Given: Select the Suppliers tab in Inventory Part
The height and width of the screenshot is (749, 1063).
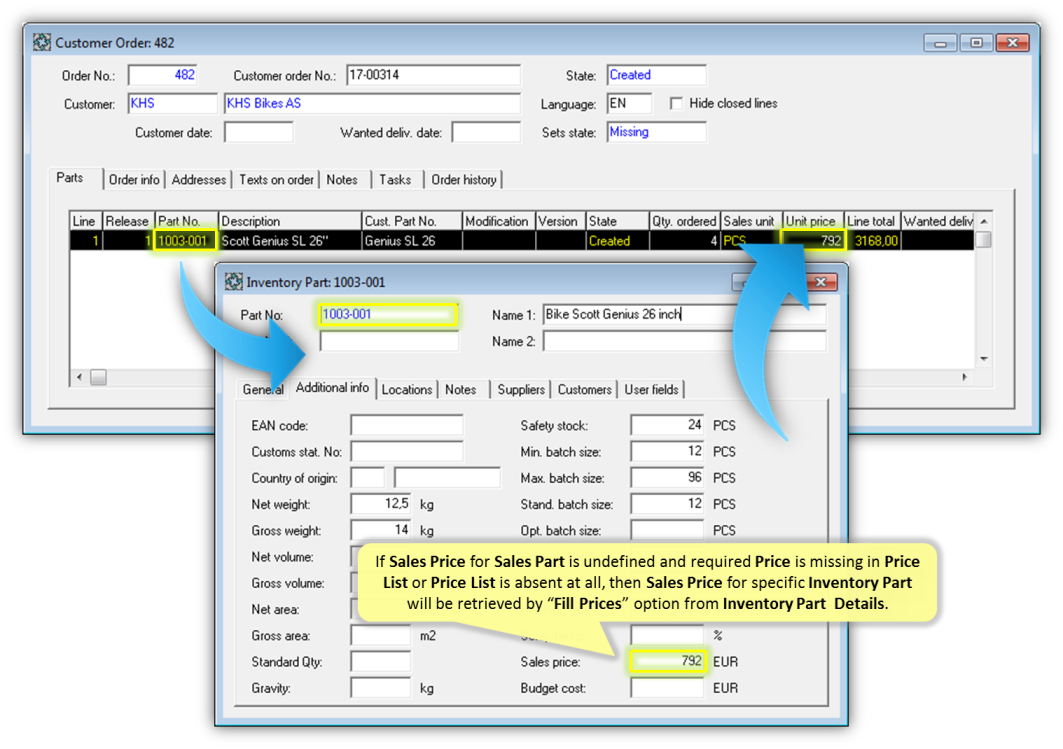Looking at the screenshot, I should [x=521, y=390].
